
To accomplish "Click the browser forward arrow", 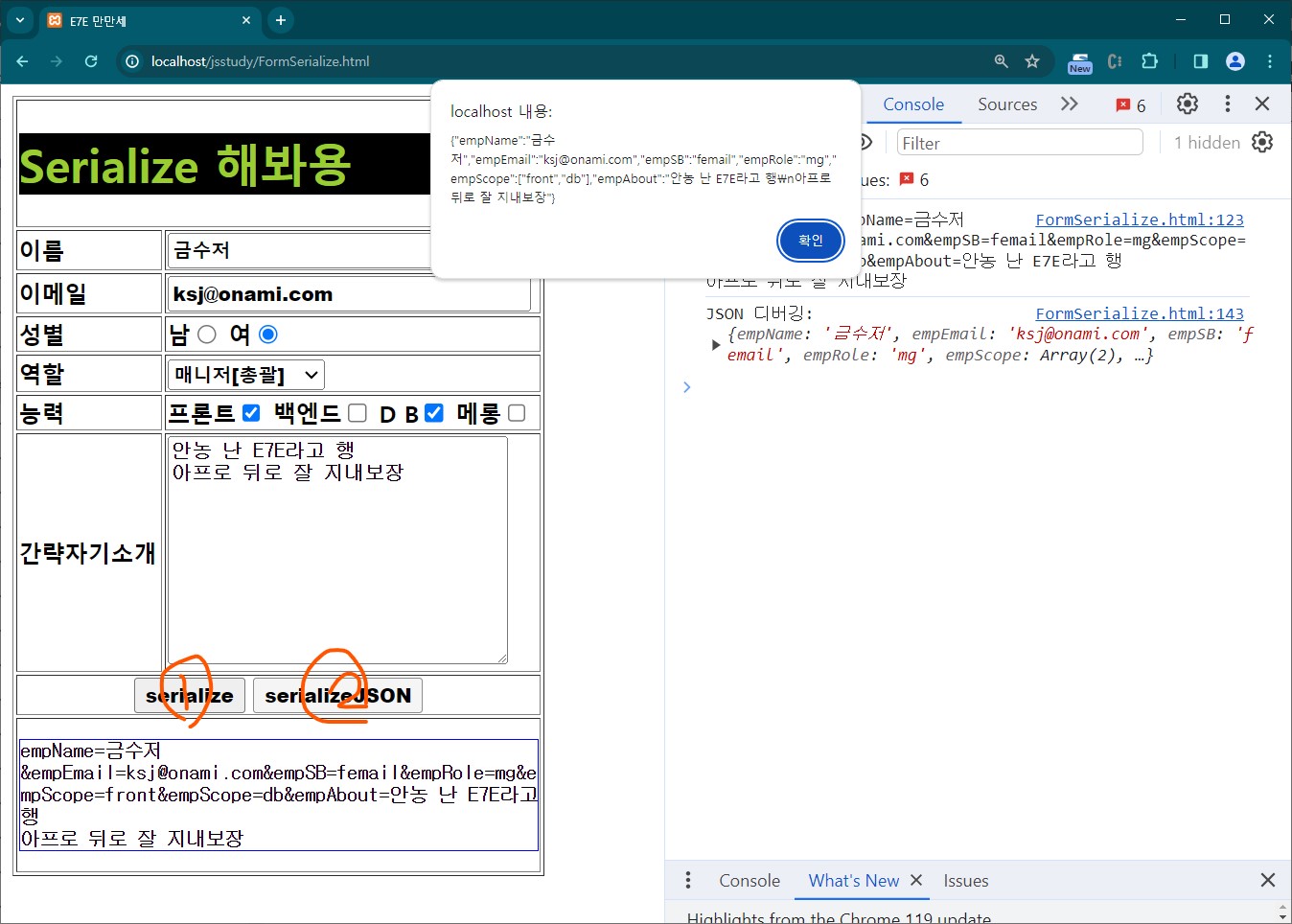I will pos(57,61).
